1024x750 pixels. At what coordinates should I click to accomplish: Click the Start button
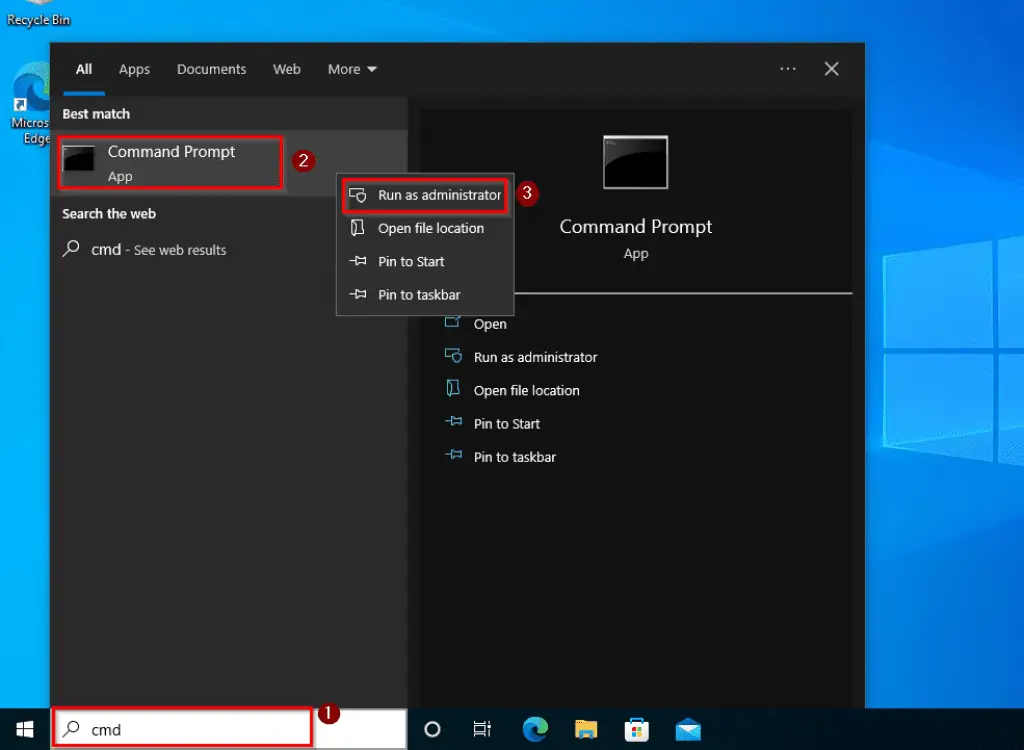click(x=24, y=729)
